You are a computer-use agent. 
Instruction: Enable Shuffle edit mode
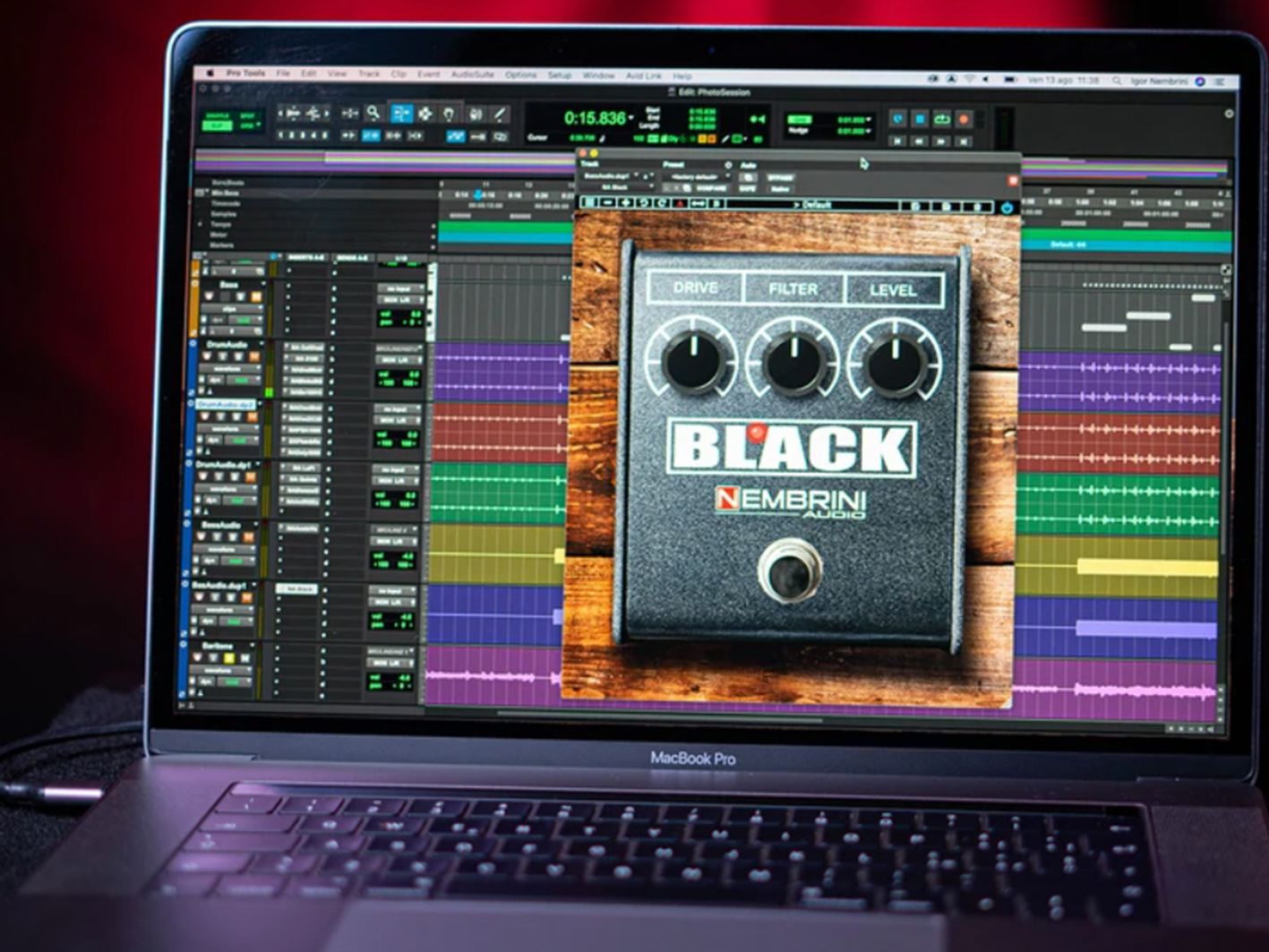[217, 116]
